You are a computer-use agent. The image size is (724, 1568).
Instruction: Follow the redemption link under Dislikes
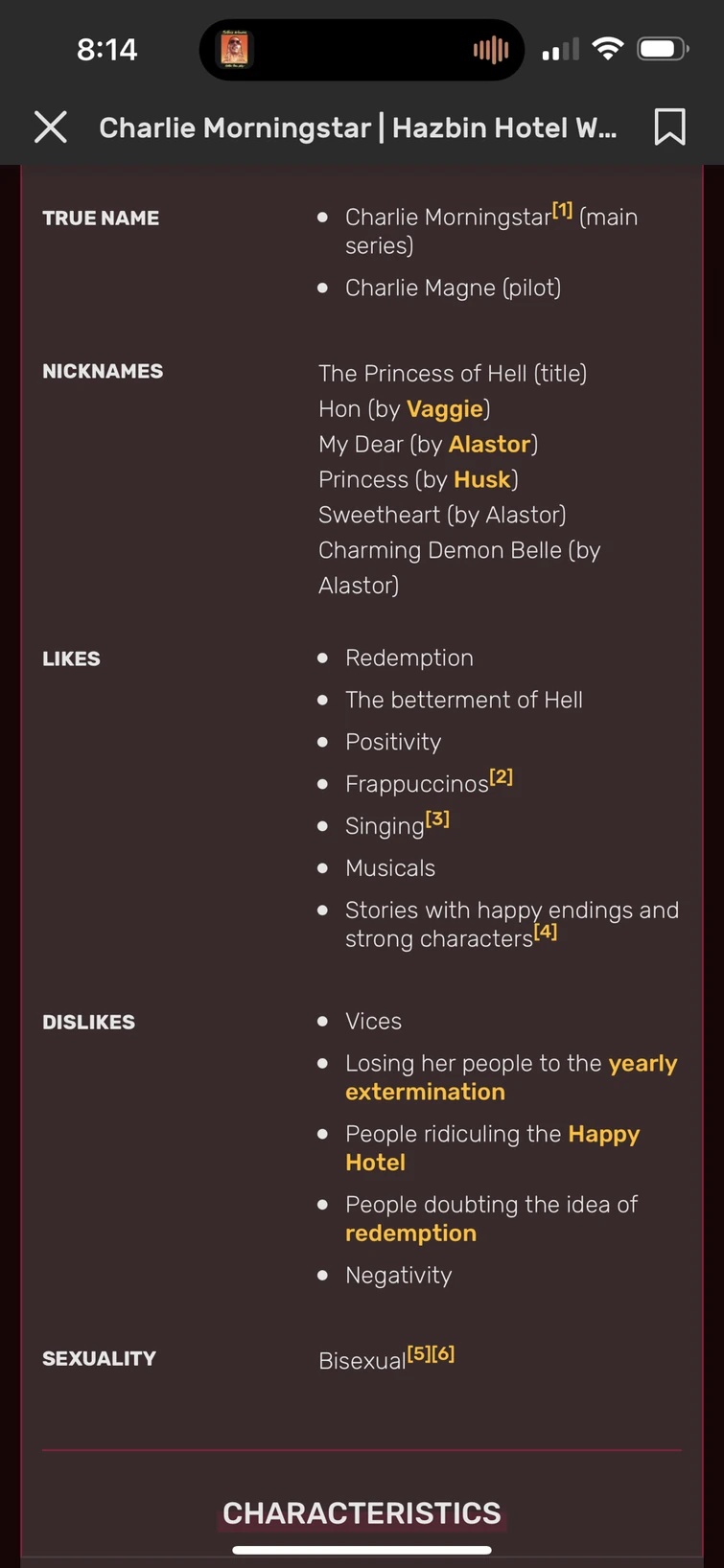pos(410,1234)
